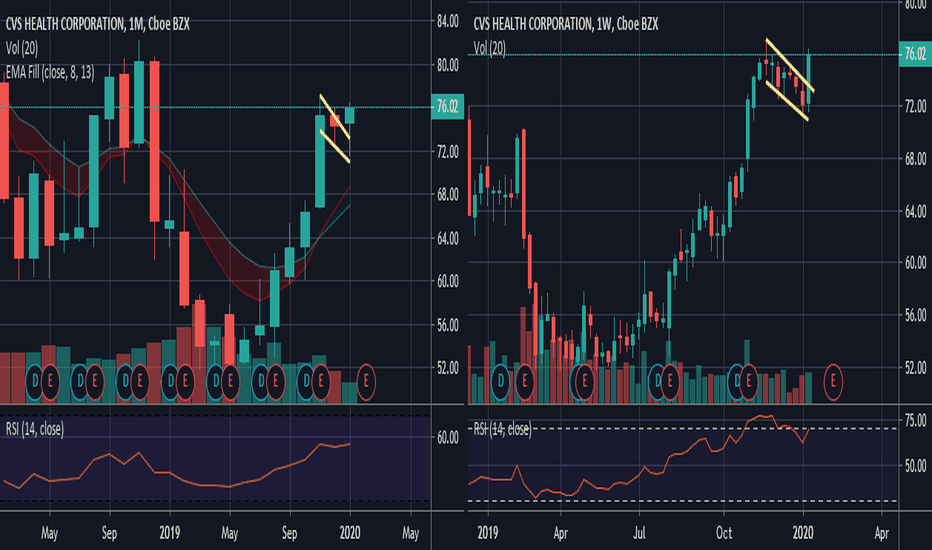
Task: Click the 76.02 price tag on monthly chart
Action: point(447,107)
